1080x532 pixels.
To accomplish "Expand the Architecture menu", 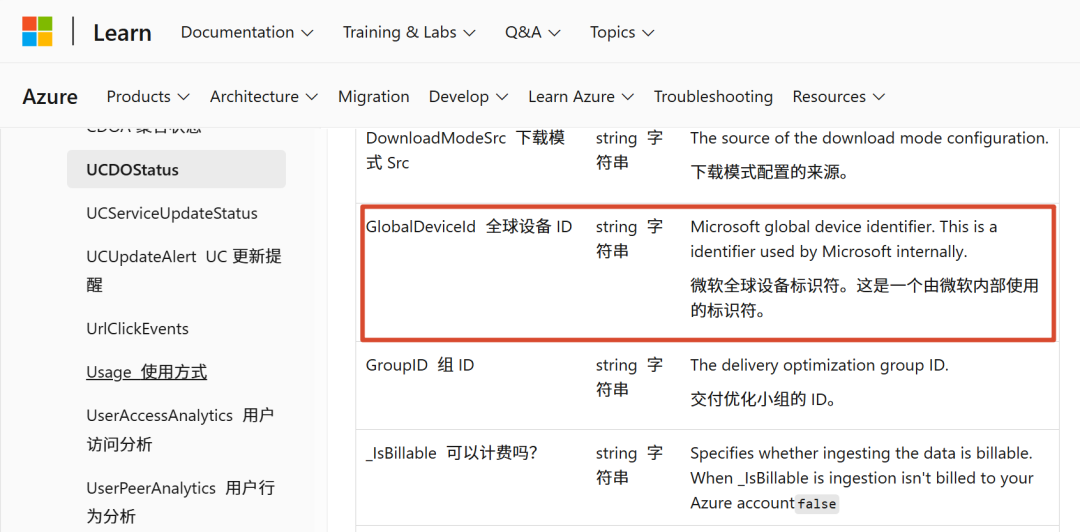I will pyautogui.click(x=264, y=96).
